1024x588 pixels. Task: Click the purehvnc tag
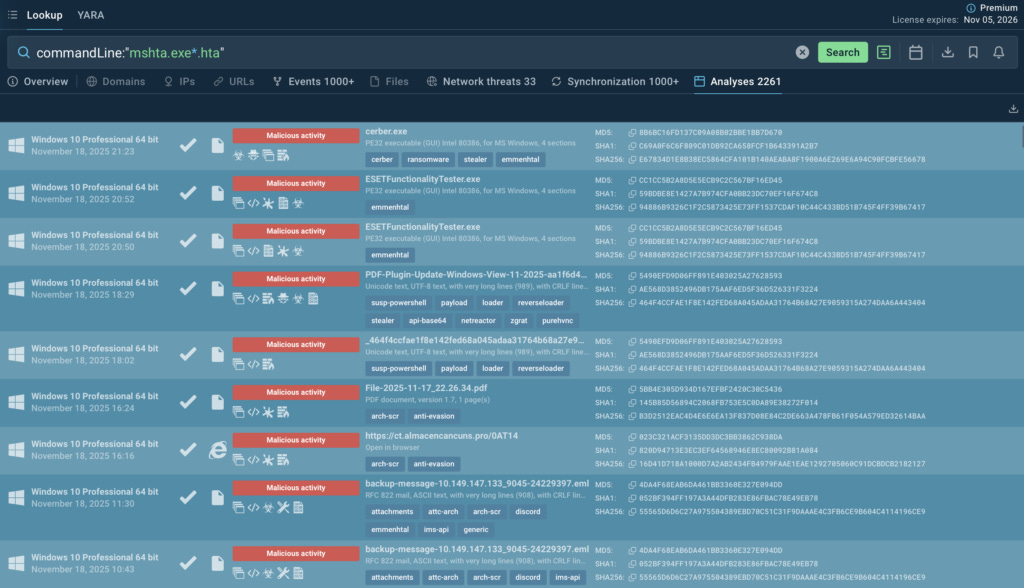(557, 321)
